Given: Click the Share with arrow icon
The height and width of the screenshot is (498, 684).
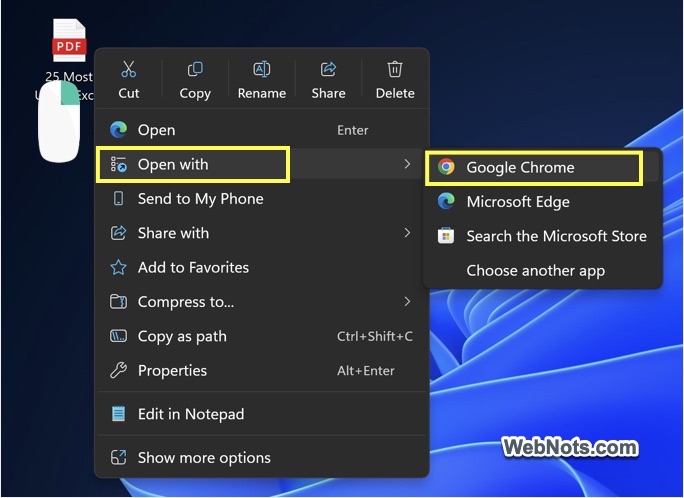Looking at the screenshot, I should click(118, 233).
